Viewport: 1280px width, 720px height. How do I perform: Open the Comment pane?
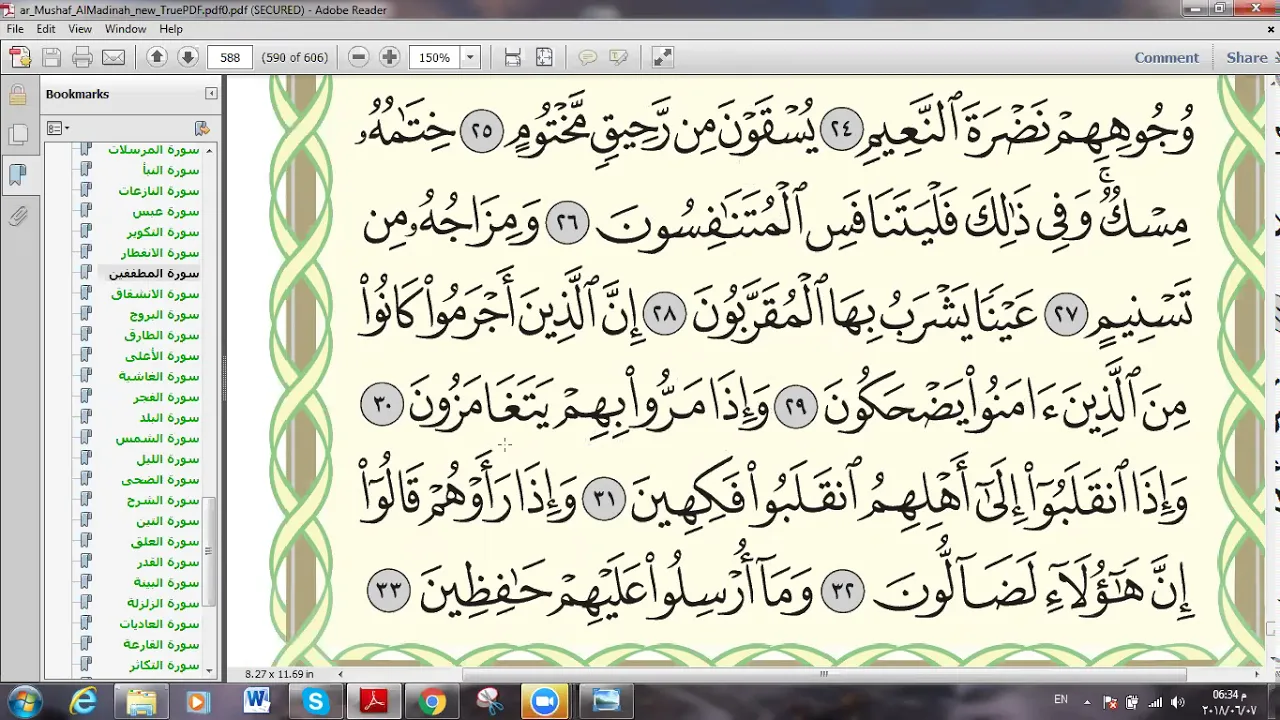point(1166,58)
